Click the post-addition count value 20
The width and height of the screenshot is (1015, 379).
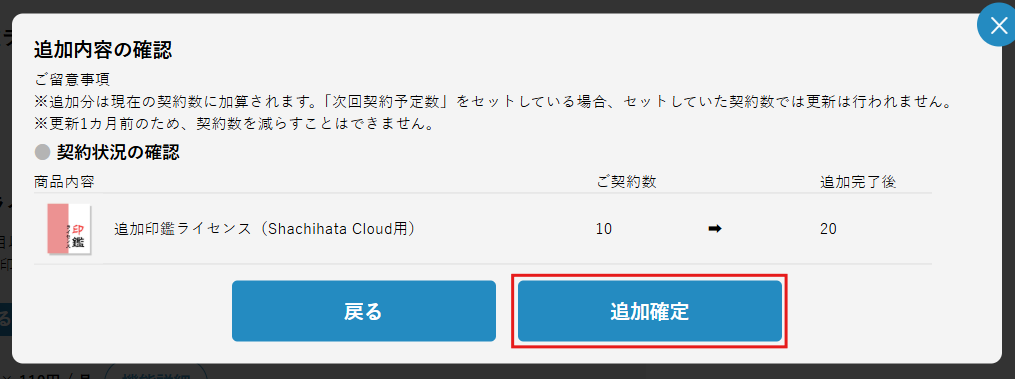[x=828, y=229]
